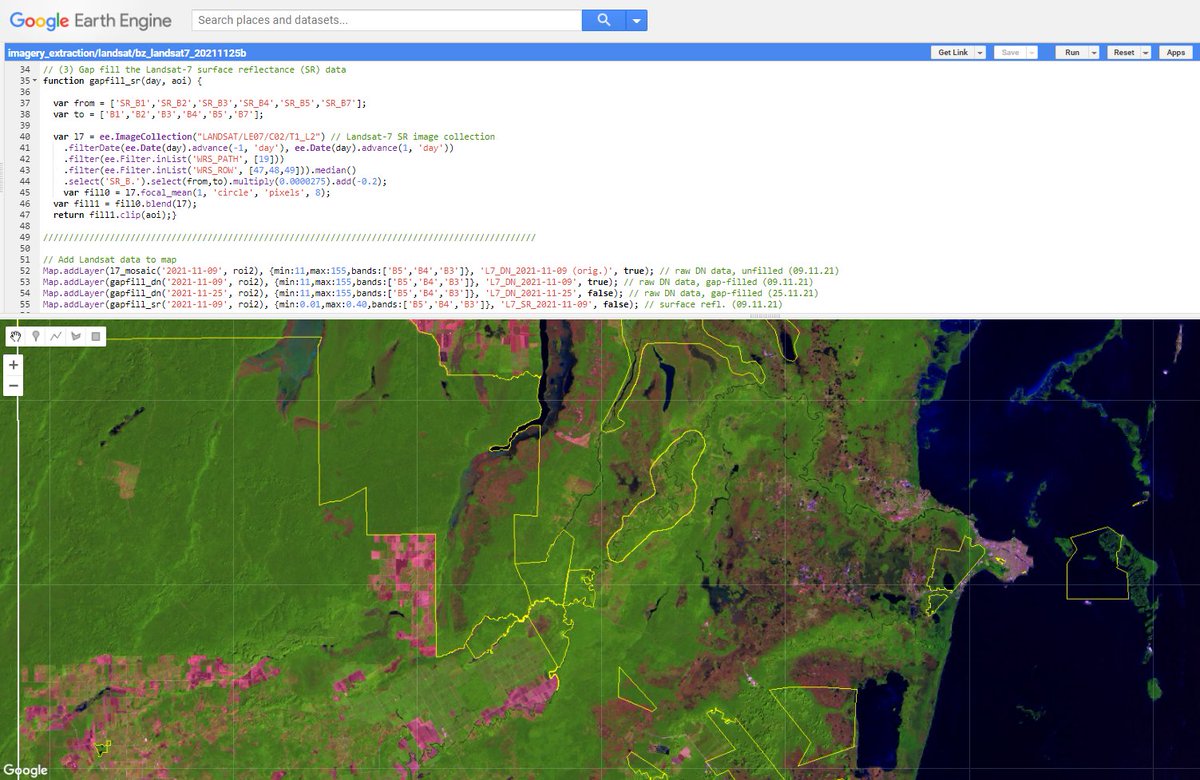
Task: Select the add marker drawing tool
Action: click(x=36, y=336)
